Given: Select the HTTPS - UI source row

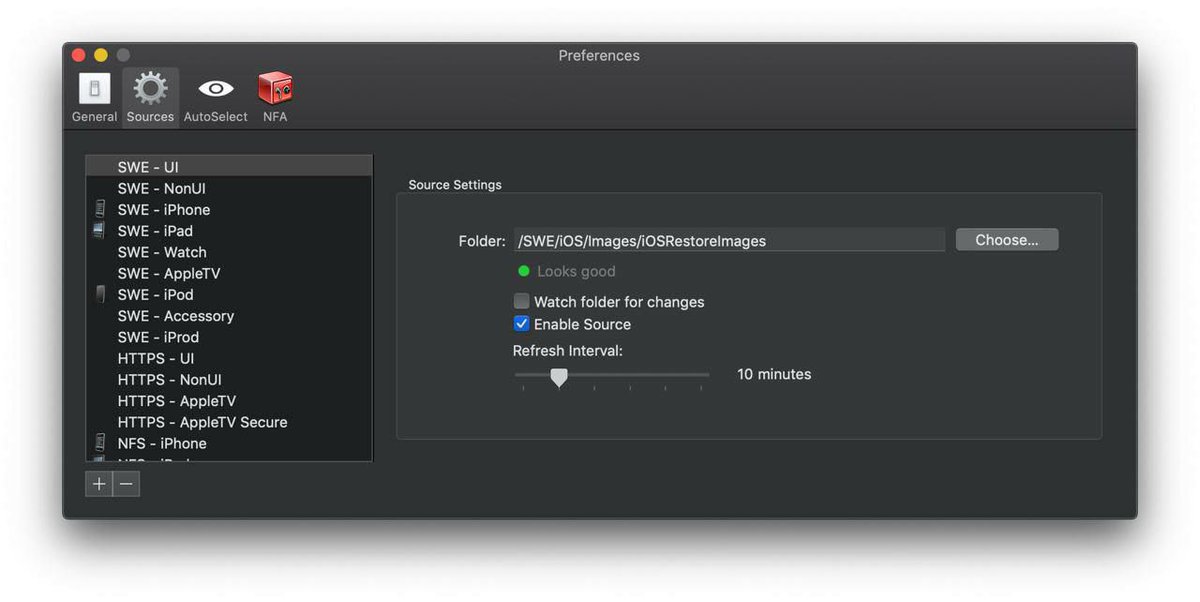Looking at the screenshot, I should click(229, 358).
